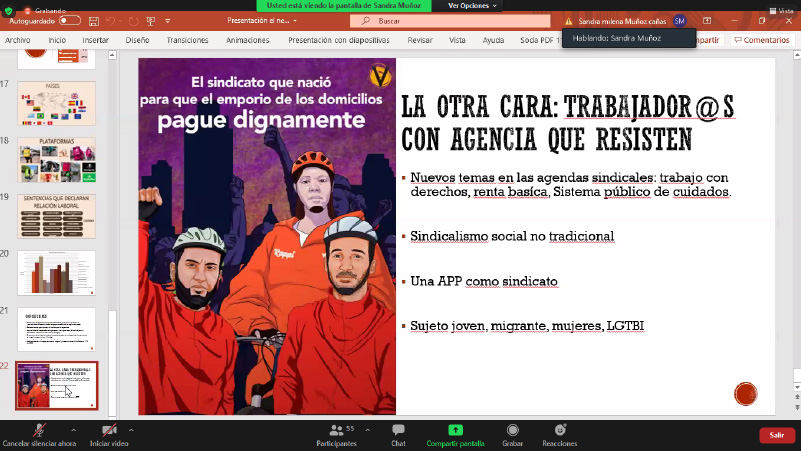Screen dimensions: 801x451
Task: Click the poster illustration on the slide
Action: point(267,236)
